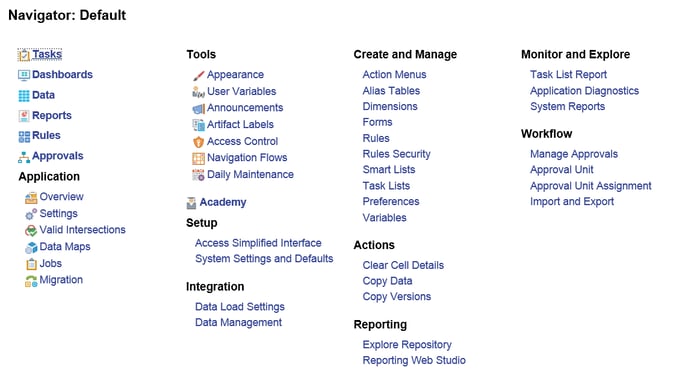Open the Data Maps icon
Image resolution: width=694 pixels, height=382 pixels.
[31, 247]
